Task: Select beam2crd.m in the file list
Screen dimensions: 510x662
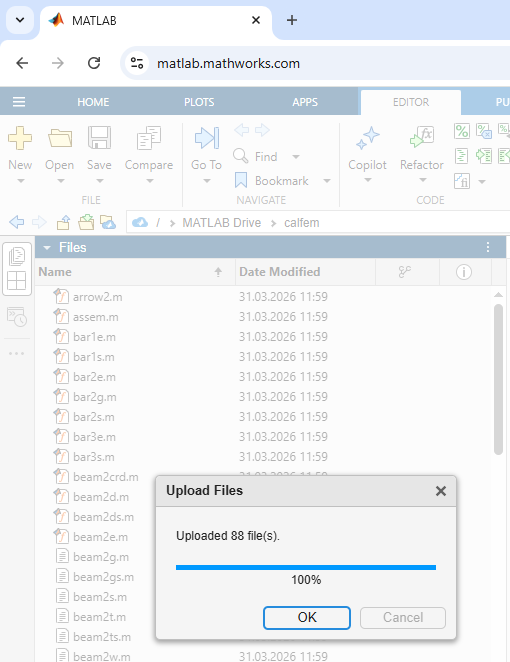Action: click(x=106, y=477)
